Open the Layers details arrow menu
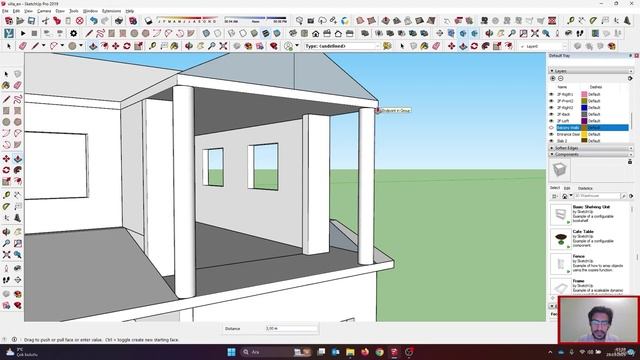This screenshot has width=640, height=360. pyautogui.click(x=630, y=78)
